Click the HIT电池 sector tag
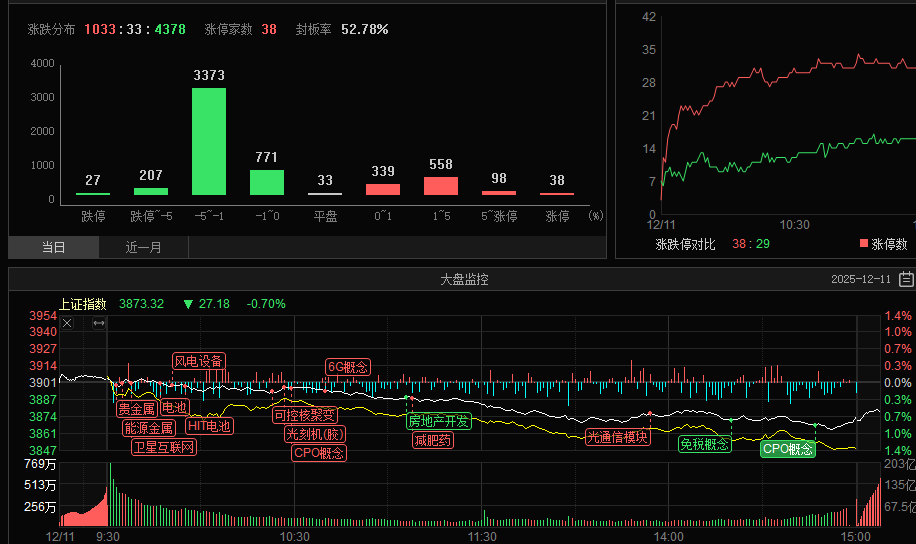Viewport: 916px width, 544px height. click(209, 426)
